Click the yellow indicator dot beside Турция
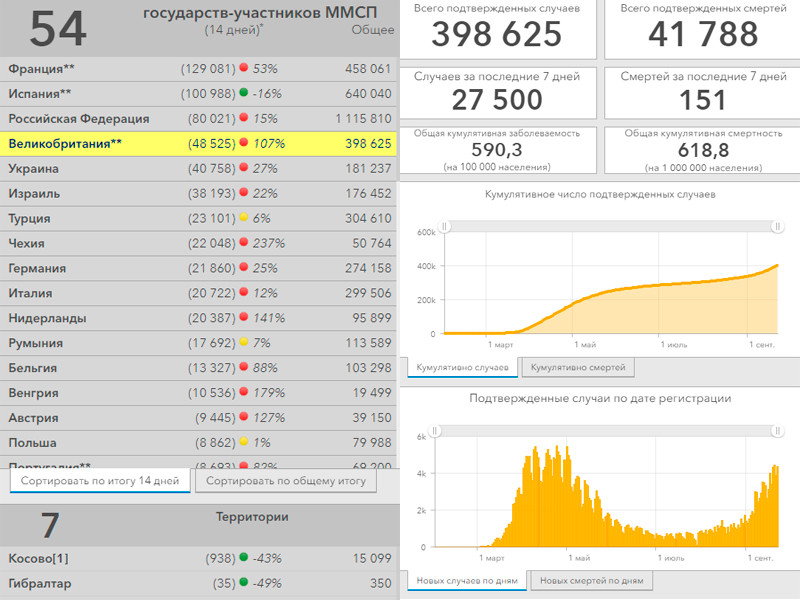The height and width of the screenshot is (600, 800). (244, 219)
